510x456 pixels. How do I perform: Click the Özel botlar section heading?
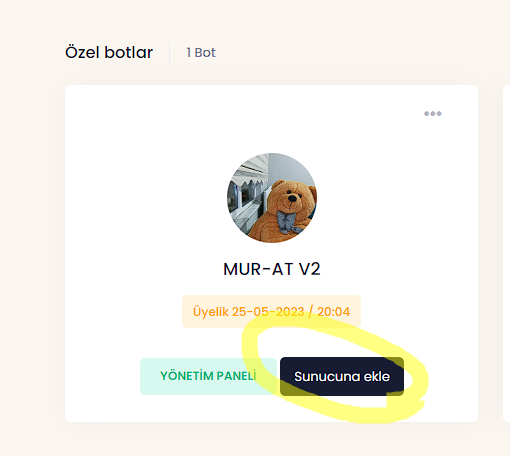coord(109,52)
